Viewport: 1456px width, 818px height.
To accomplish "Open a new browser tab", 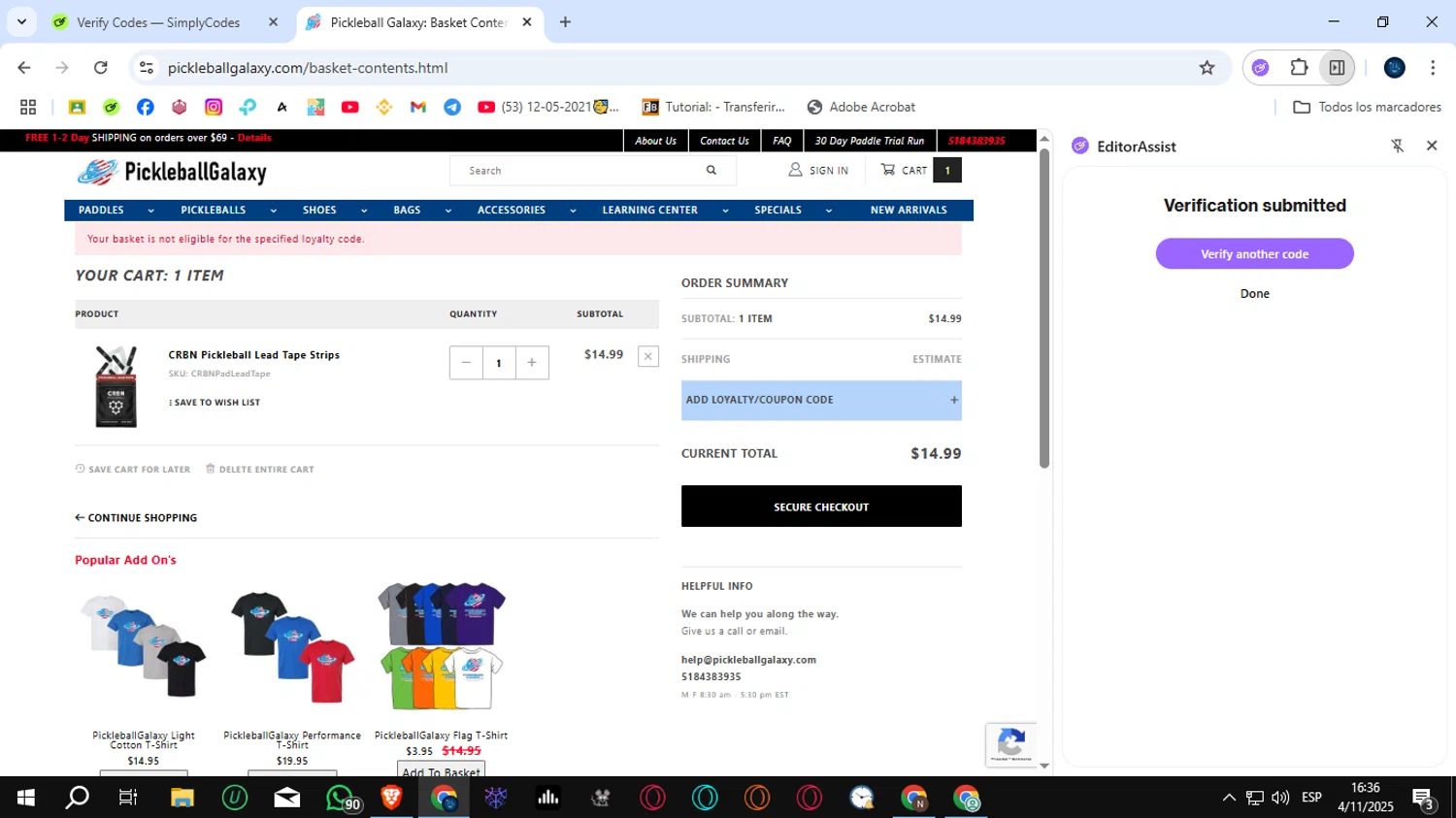I will click(565, 22).
